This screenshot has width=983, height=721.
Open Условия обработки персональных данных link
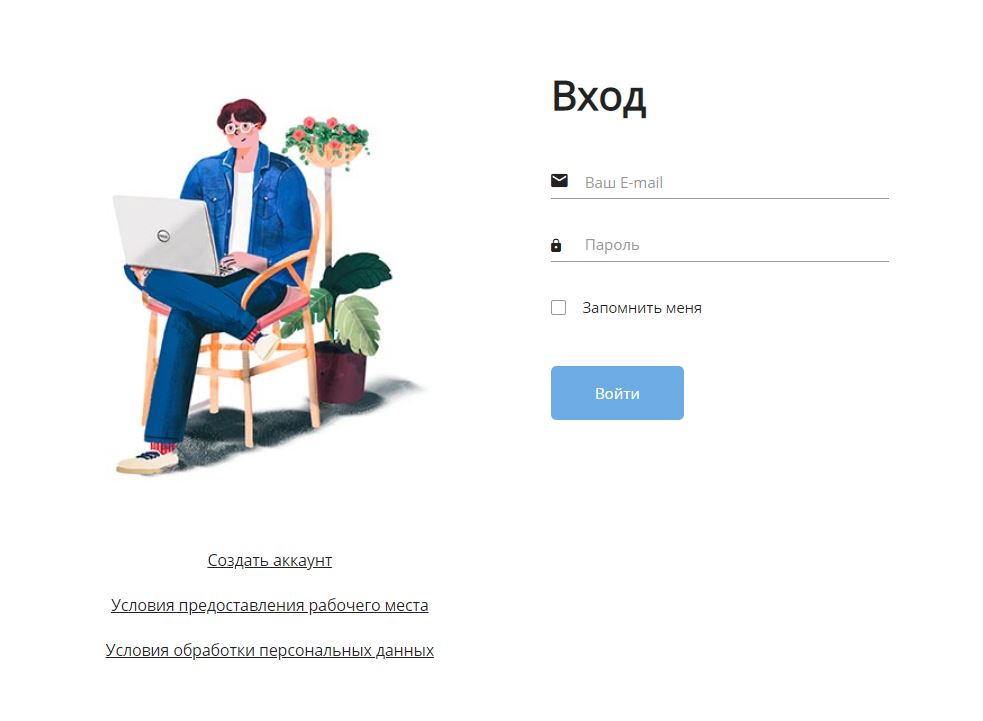[270, 650]
